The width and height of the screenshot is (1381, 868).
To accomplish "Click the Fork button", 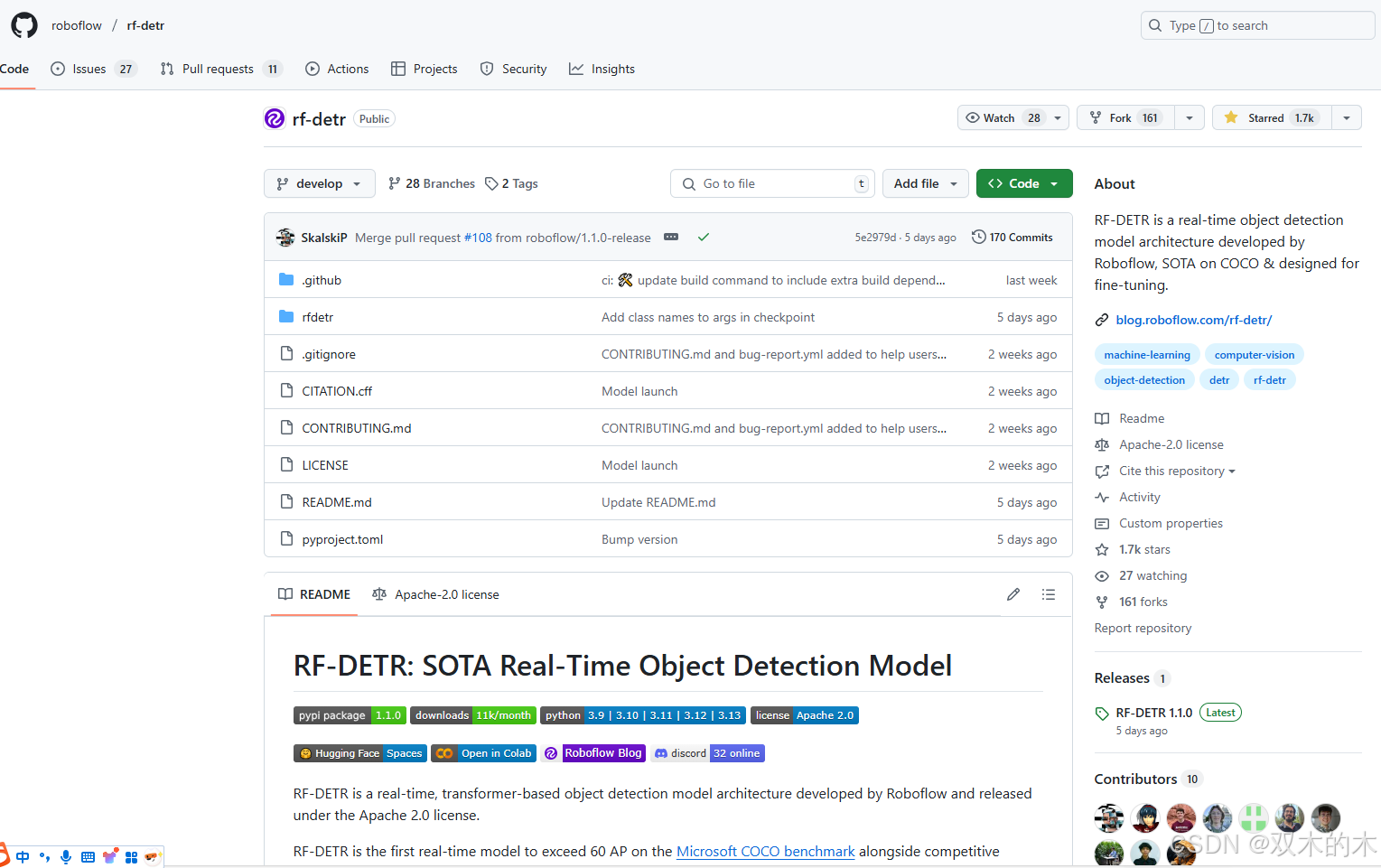I will tap(1125, 117).
